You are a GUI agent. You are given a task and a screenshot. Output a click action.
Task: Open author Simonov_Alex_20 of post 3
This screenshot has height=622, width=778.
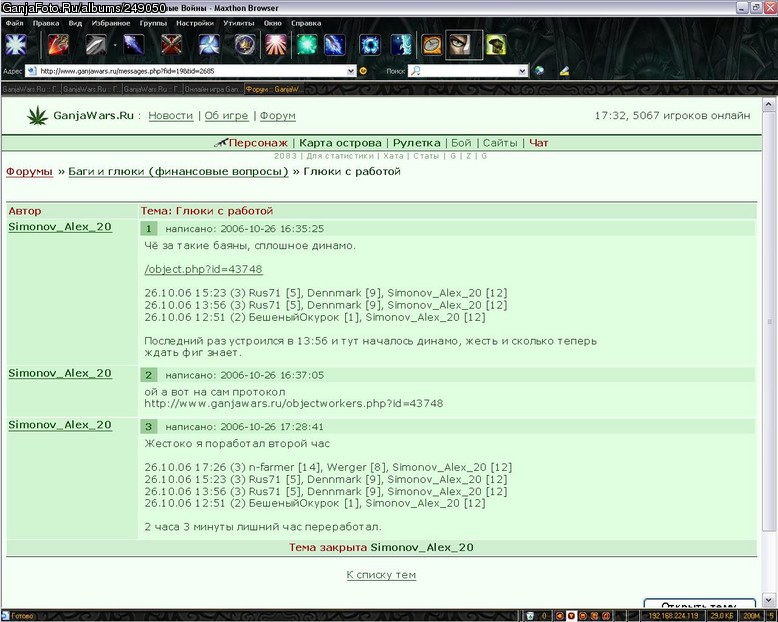(x=60, y=425)
